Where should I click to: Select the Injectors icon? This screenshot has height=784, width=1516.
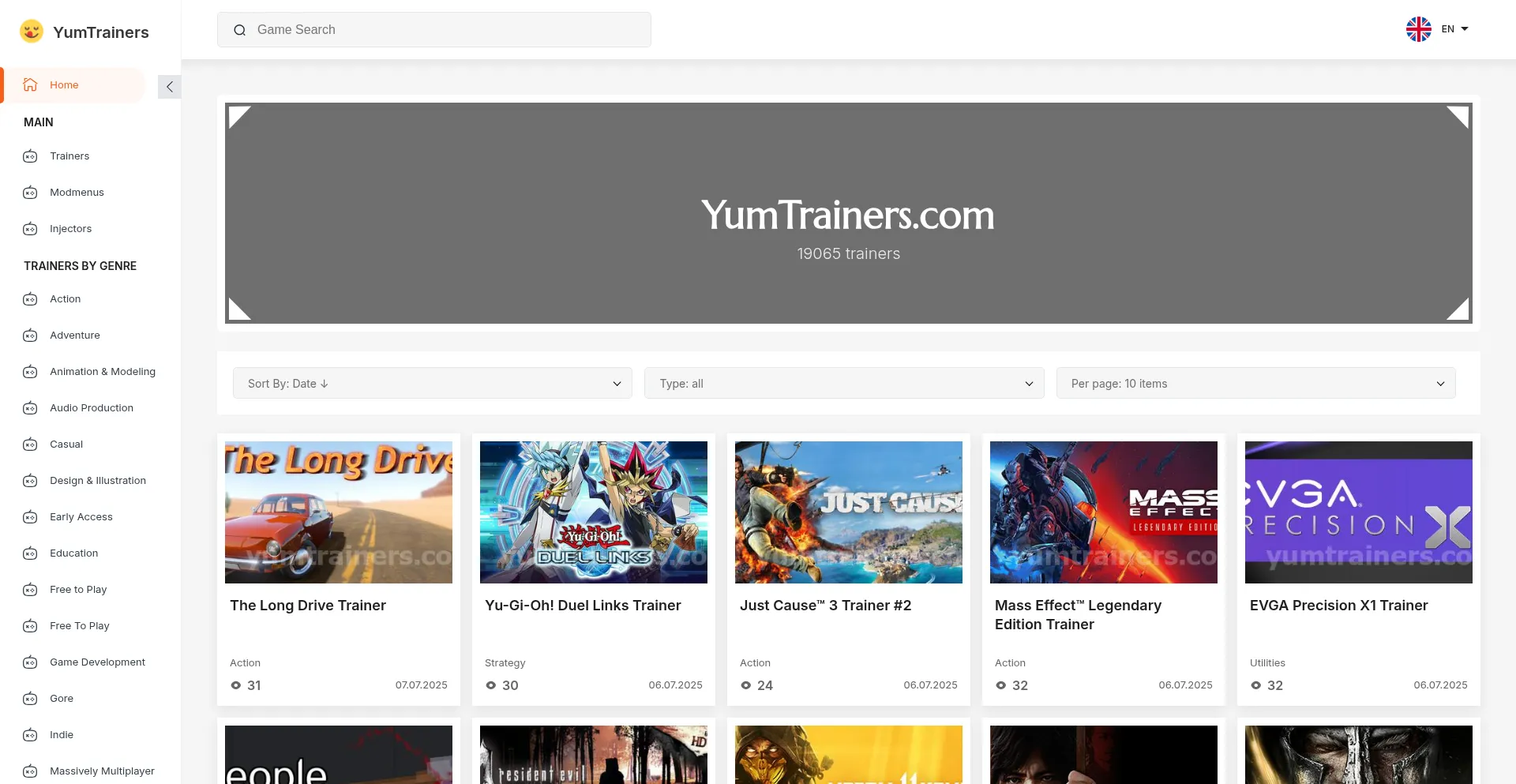pos(29,228)
